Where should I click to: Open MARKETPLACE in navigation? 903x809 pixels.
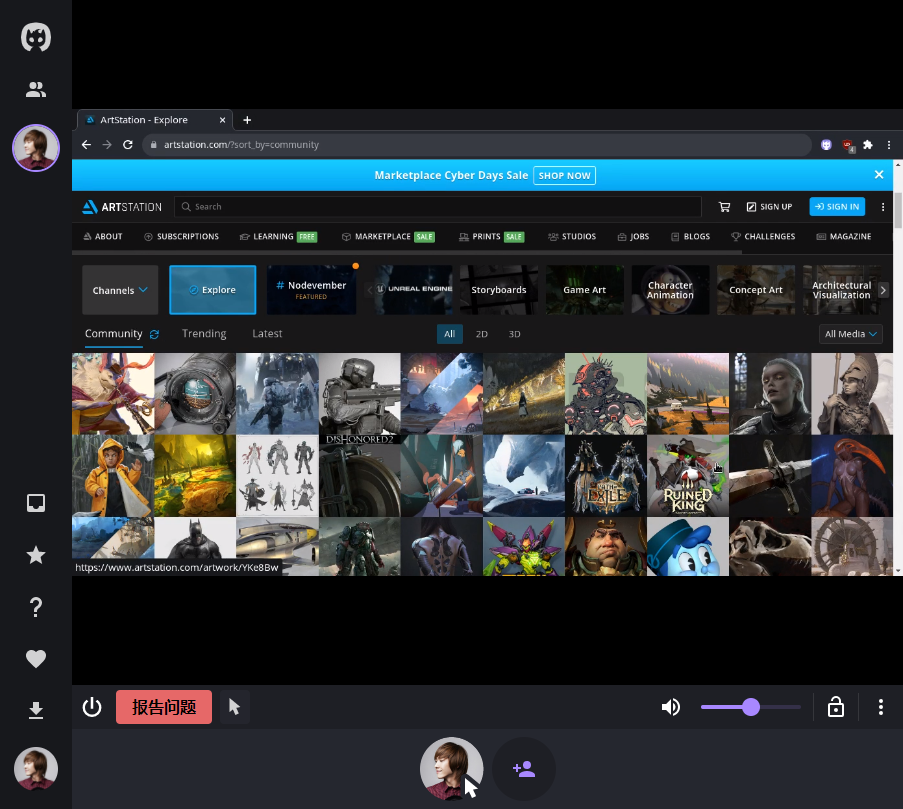(388, 237)
